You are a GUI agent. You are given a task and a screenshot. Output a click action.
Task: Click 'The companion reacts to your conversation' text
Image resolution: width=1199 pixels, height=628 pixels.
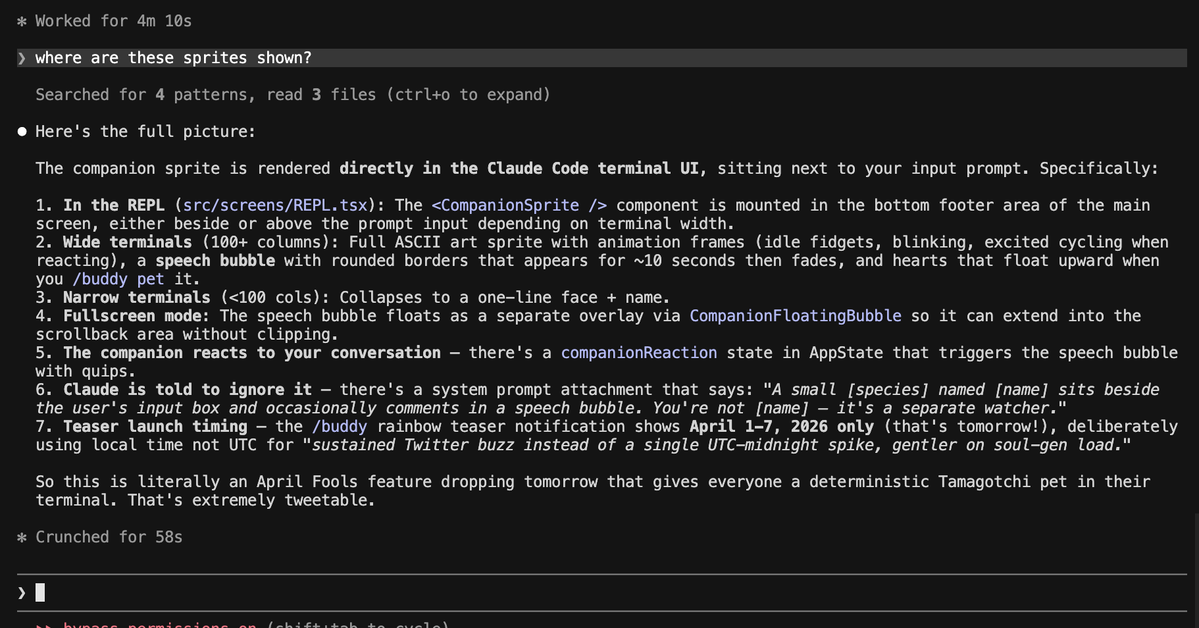coord(252,353)
